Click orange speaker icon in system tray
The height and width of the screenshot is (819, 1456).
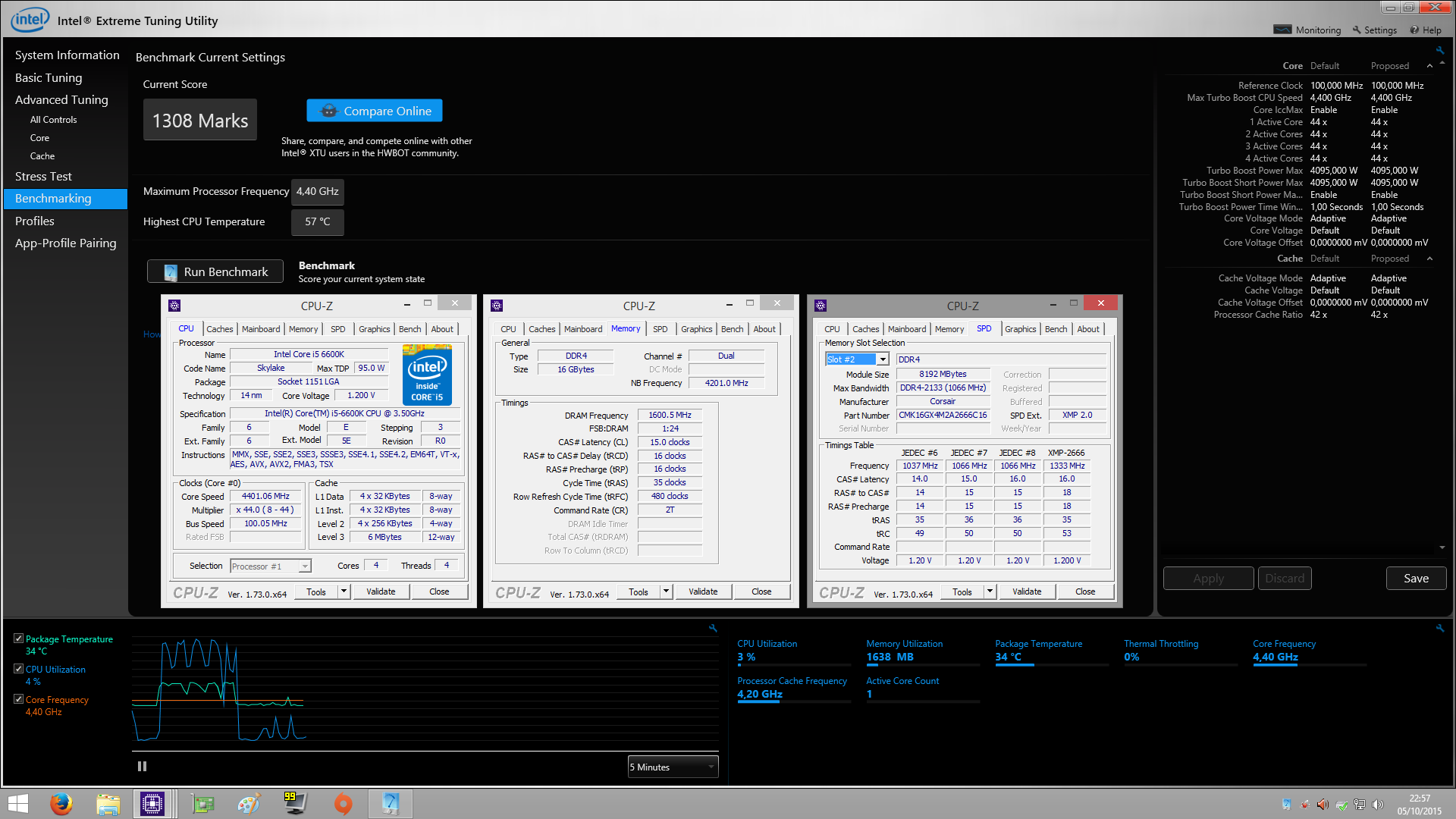click(x=1323, y=805)
